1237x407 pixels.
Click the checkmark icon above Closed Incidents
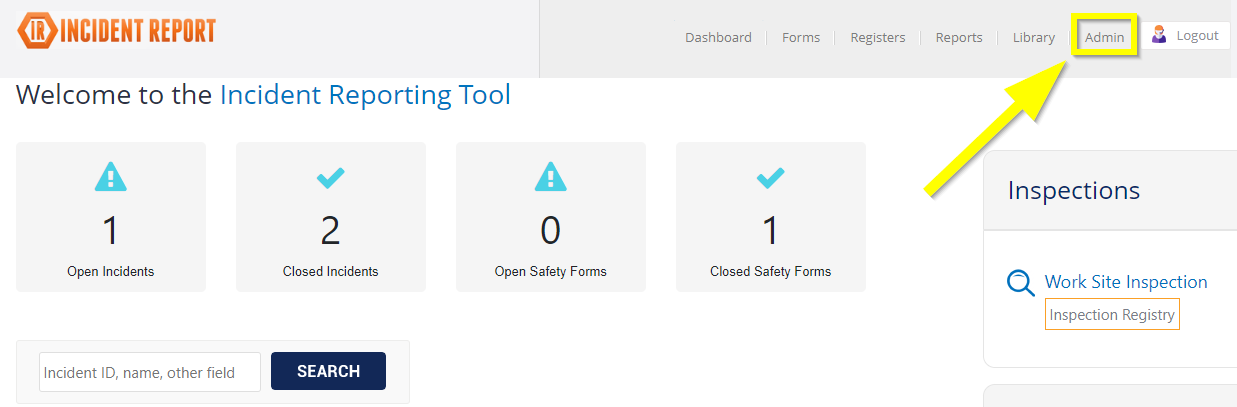tap(331, 178)
